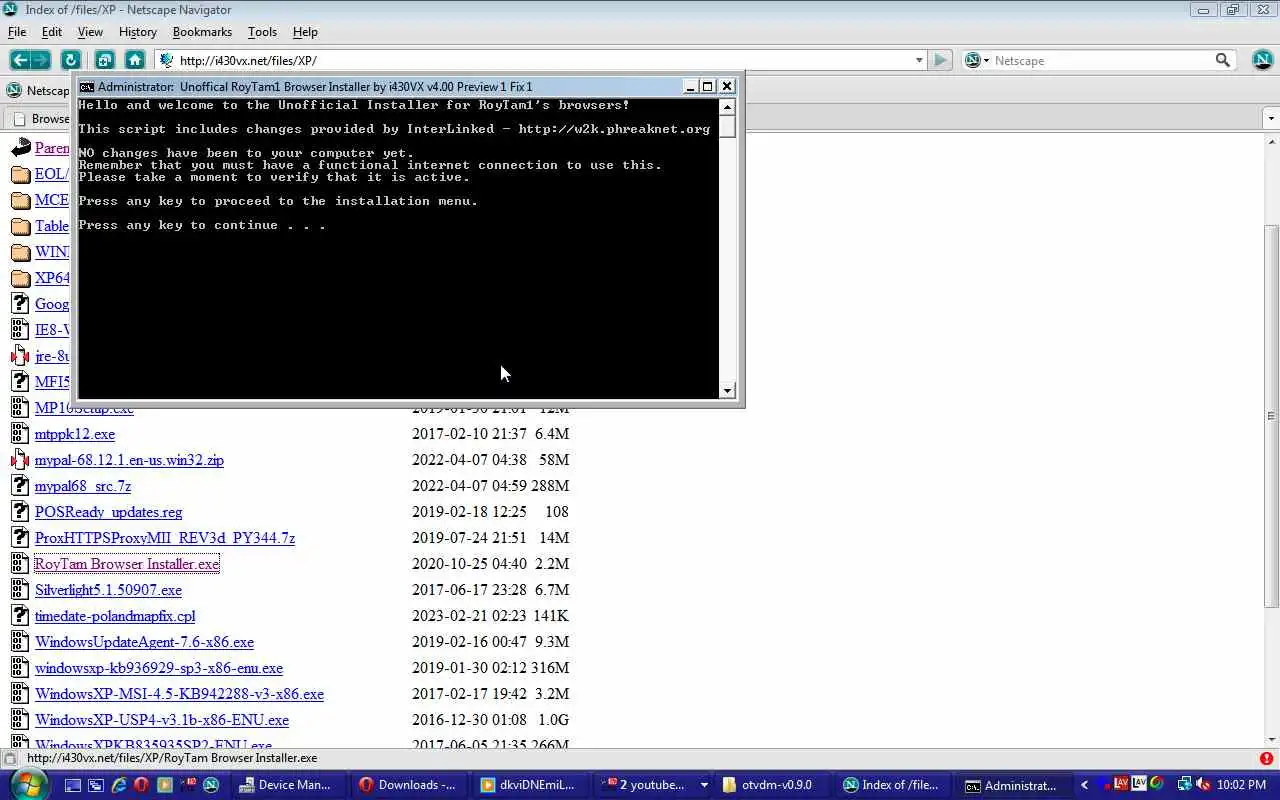Screen dimensions: 1280x800
Task: Open the History menu
Action: [138, 32]
